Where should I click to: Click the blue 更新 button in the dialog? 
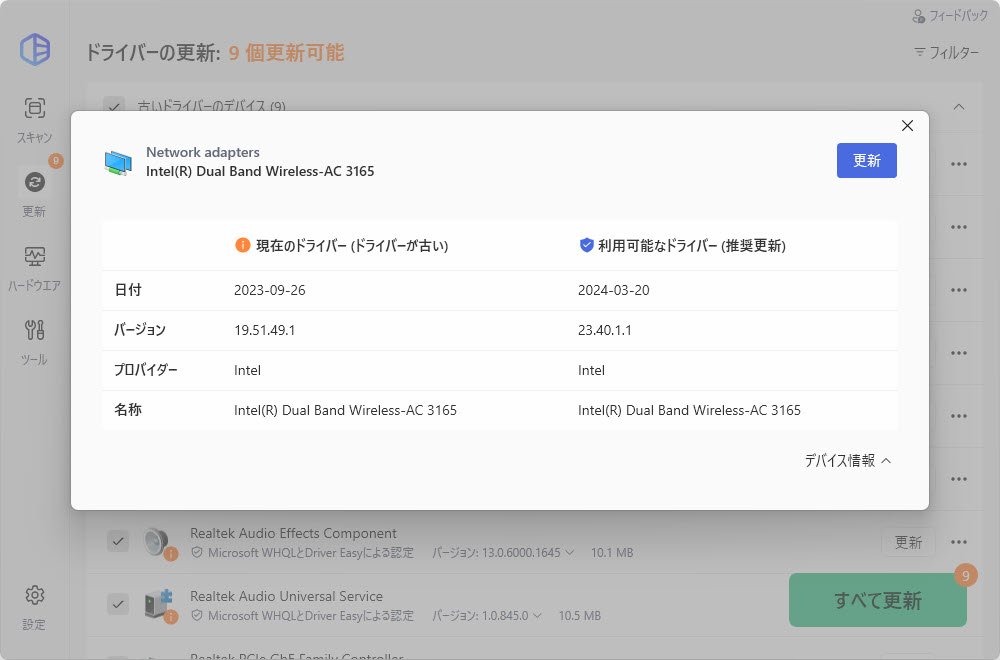[867, 161]
